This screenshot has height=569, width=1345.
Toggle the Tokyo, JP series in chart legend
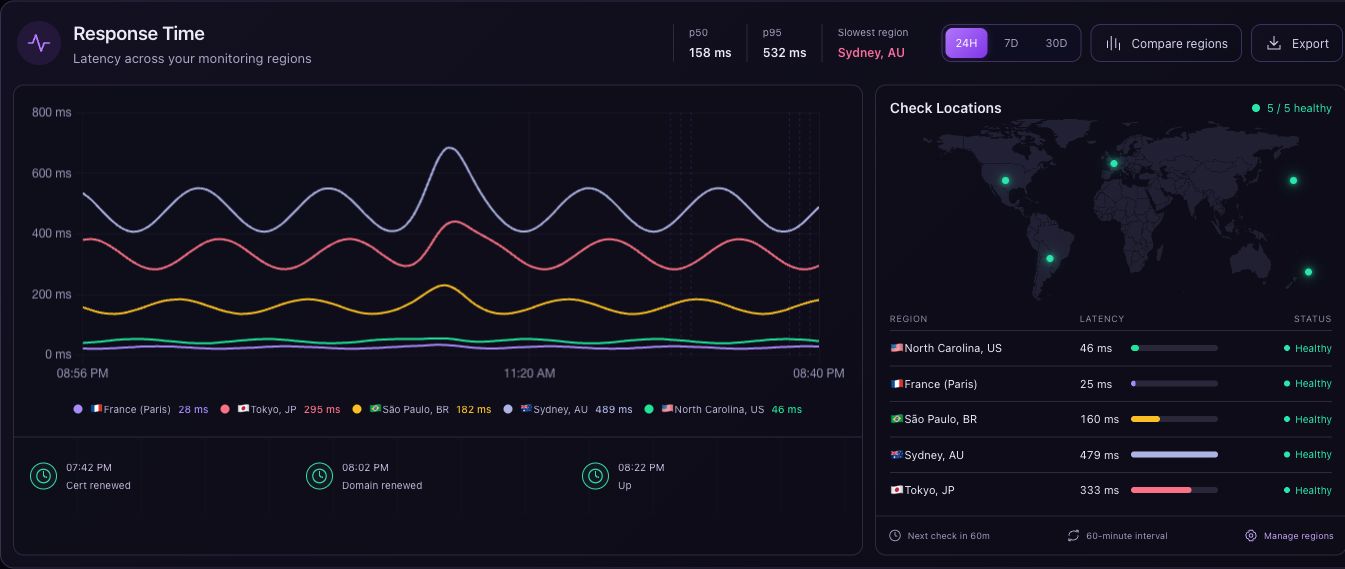pos(280,409)
